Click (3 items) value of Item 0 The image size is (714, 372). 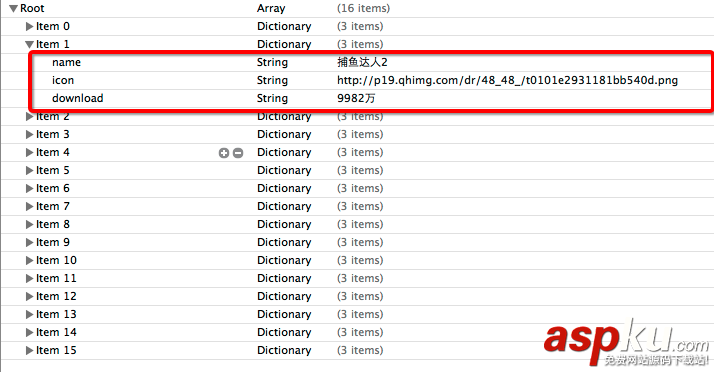[x=360, y=26]
